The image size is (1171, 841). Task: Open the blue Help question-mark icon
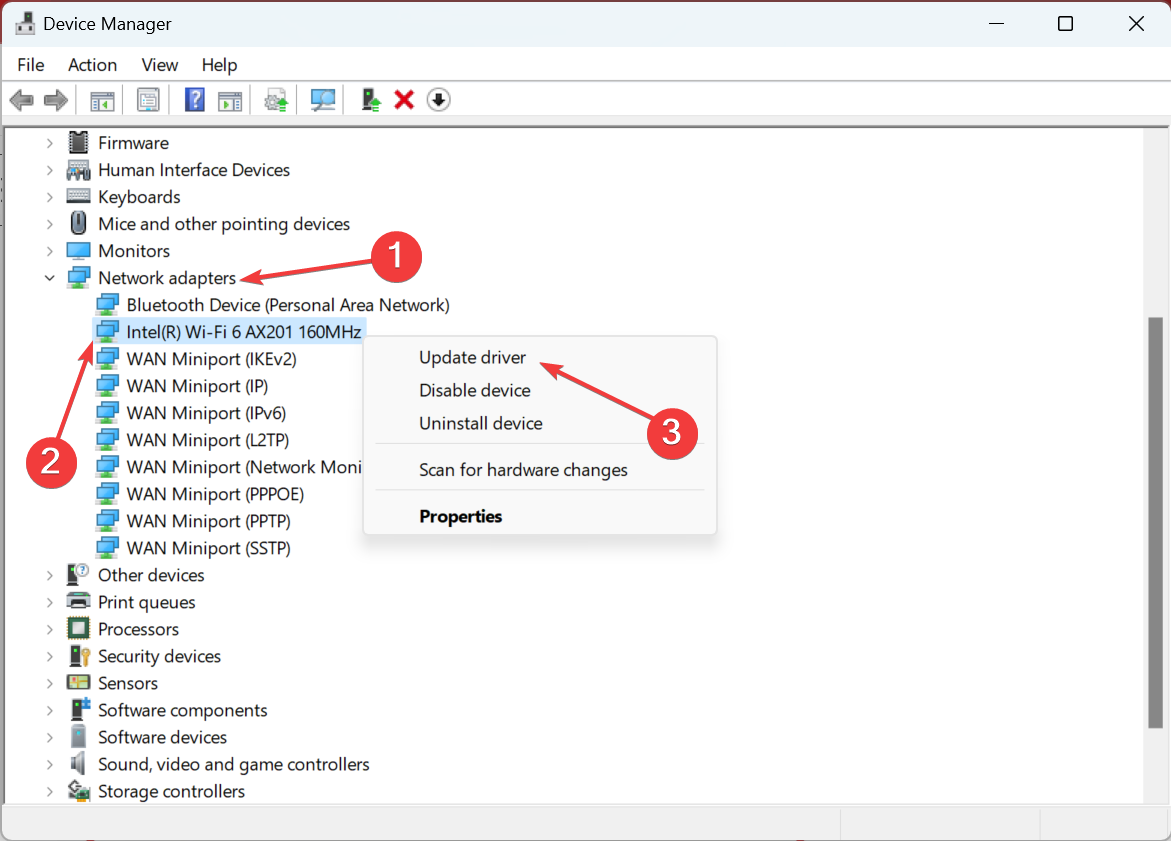pyautogui.click(x=195, y=99)
